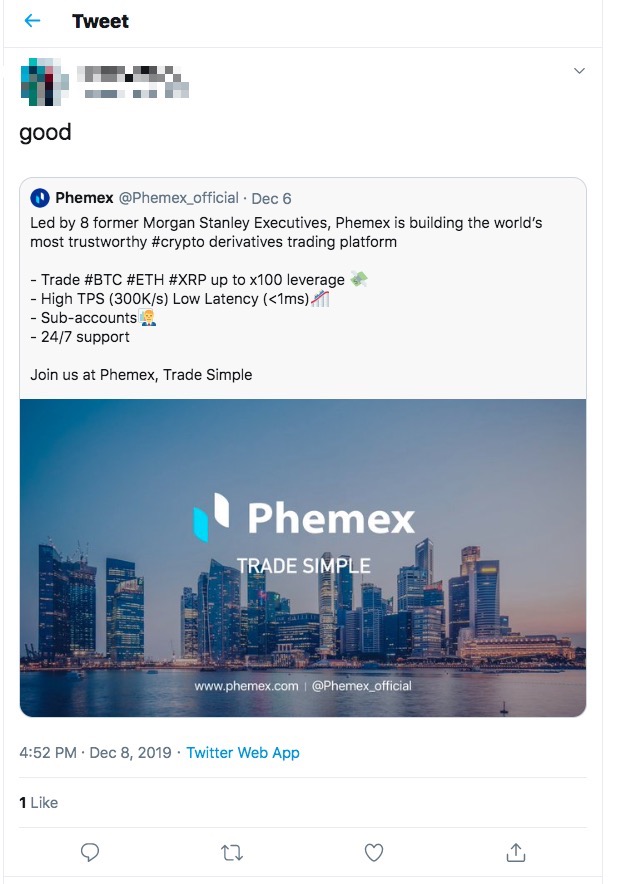Click the @Phemex_official handle
The image size is (619, 884).
point(179,198)
